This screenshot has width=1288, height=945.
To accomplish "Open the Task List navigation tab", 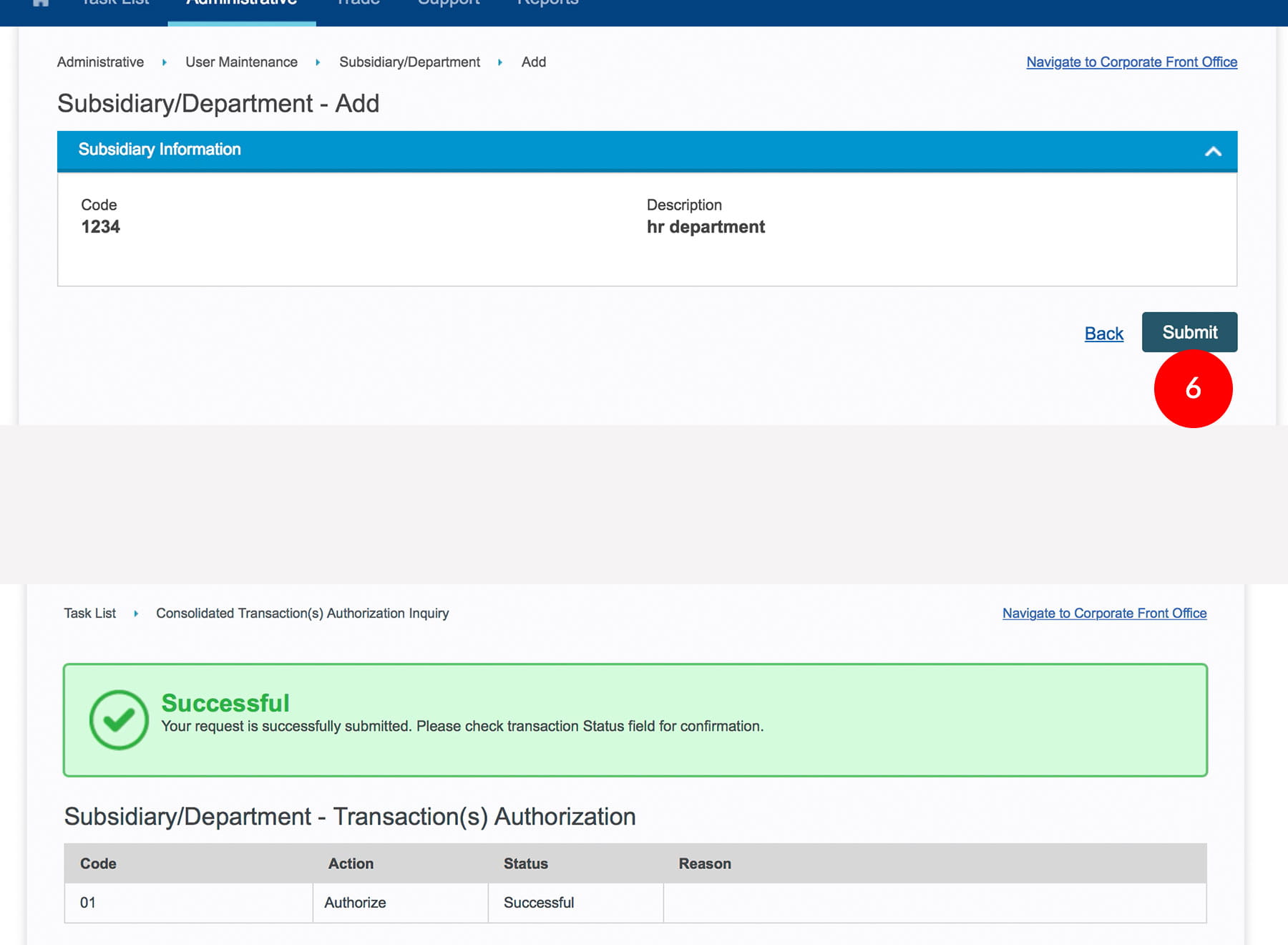I will (x=115, y=4).
